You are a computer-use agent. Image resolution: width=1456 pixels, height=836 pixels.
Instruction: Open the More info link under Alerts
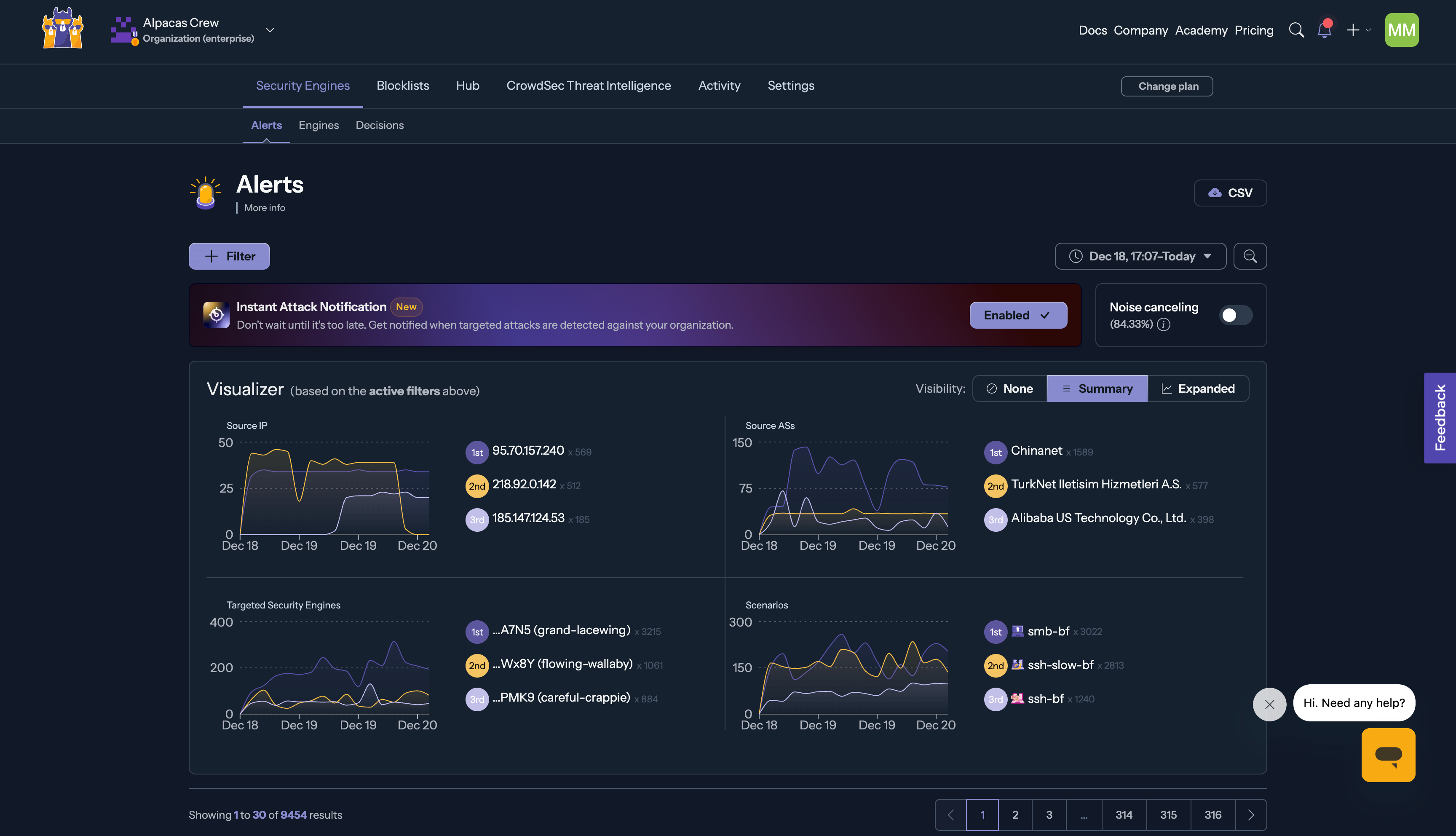[x=264, y=207]
